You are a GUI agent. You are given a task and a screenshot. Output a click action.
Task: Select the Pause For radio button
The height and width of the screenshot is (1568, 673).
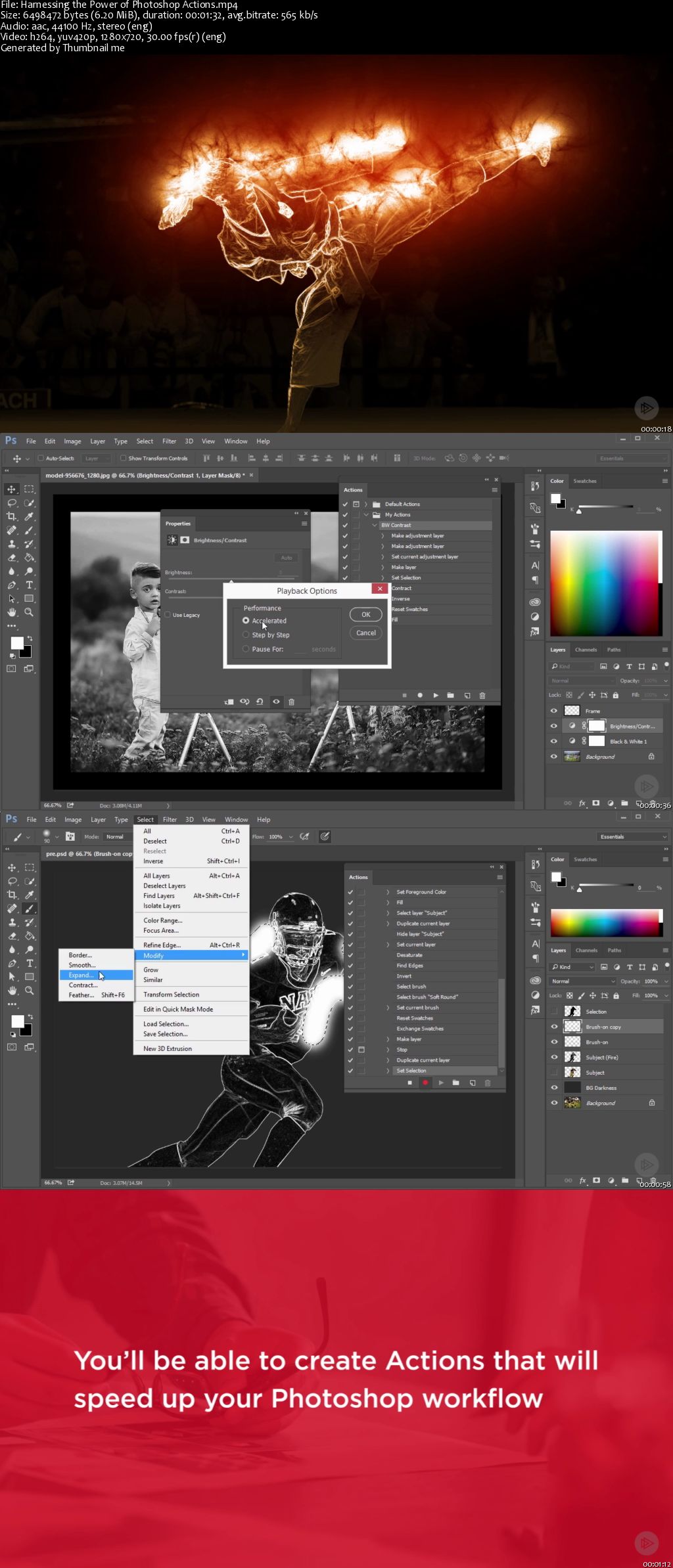point(246,649)
